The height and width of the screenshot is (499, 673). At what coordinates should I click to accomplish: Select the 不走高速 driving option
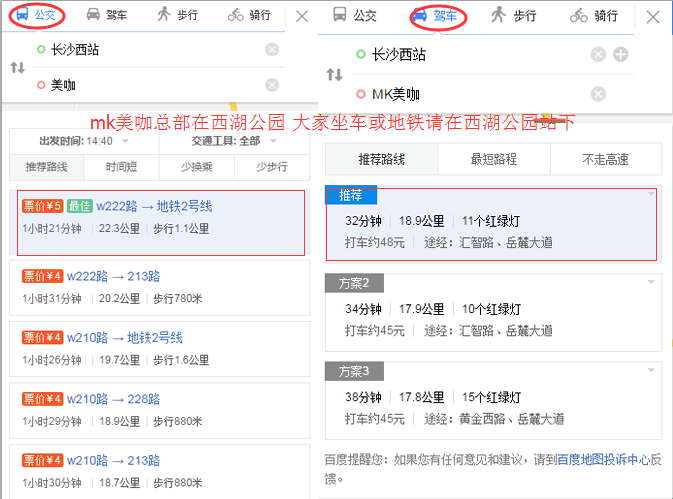pos(606,159)
